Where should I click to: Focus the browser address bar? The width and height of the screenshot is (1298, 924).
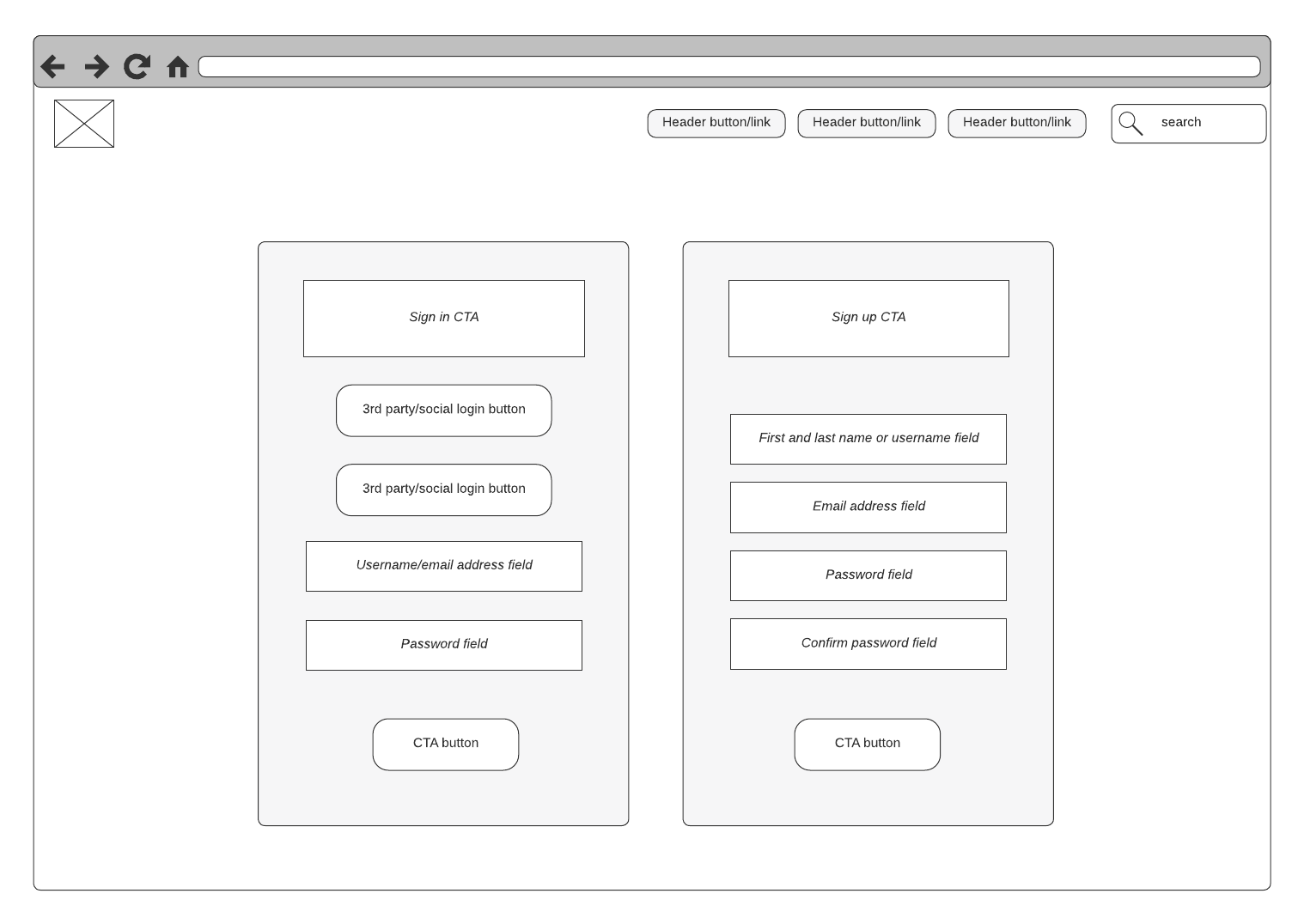pyautogui.click(x=728, y=67)
